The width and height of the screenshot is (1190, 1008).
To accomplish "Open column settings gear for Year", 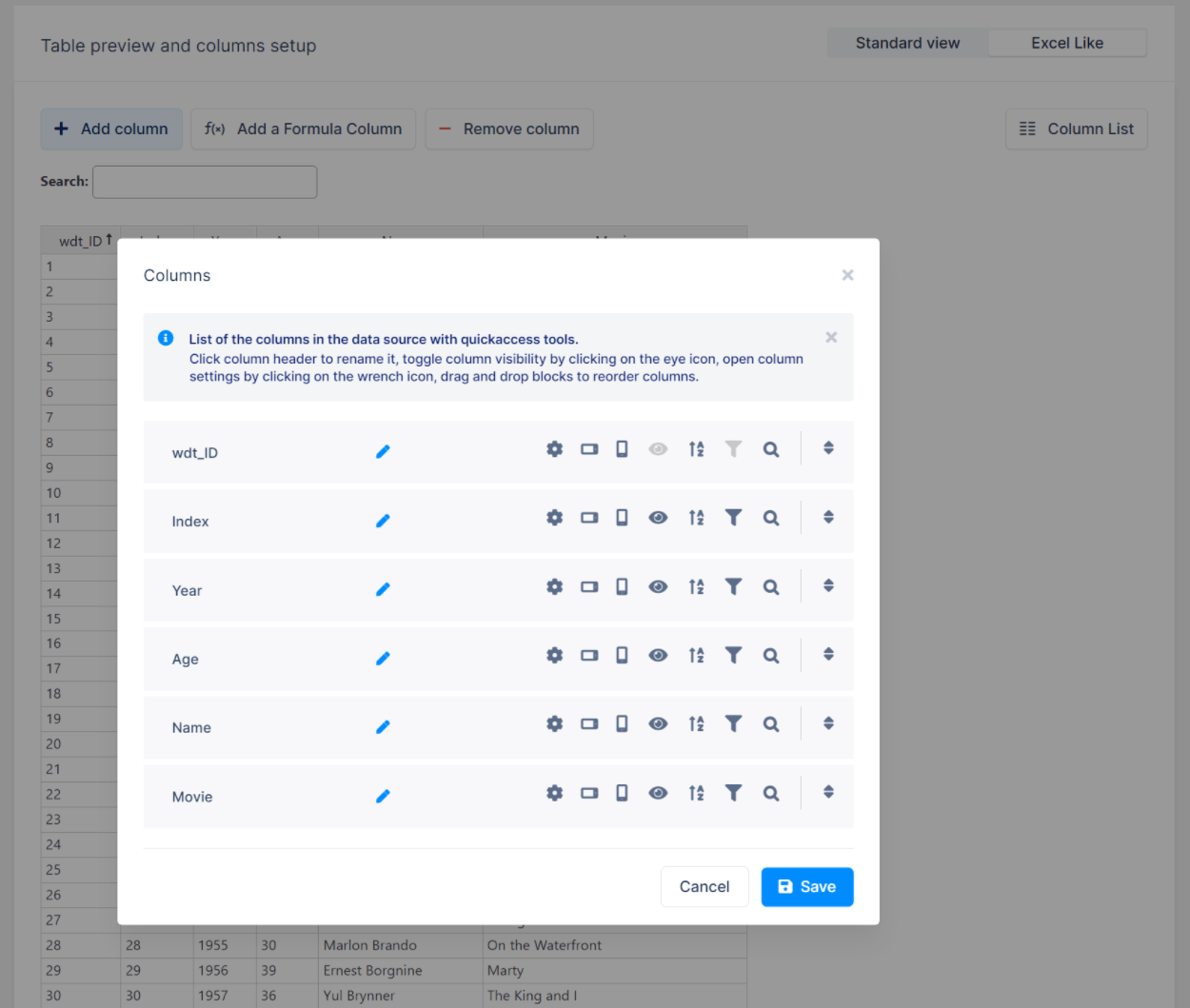I will 554,586.
